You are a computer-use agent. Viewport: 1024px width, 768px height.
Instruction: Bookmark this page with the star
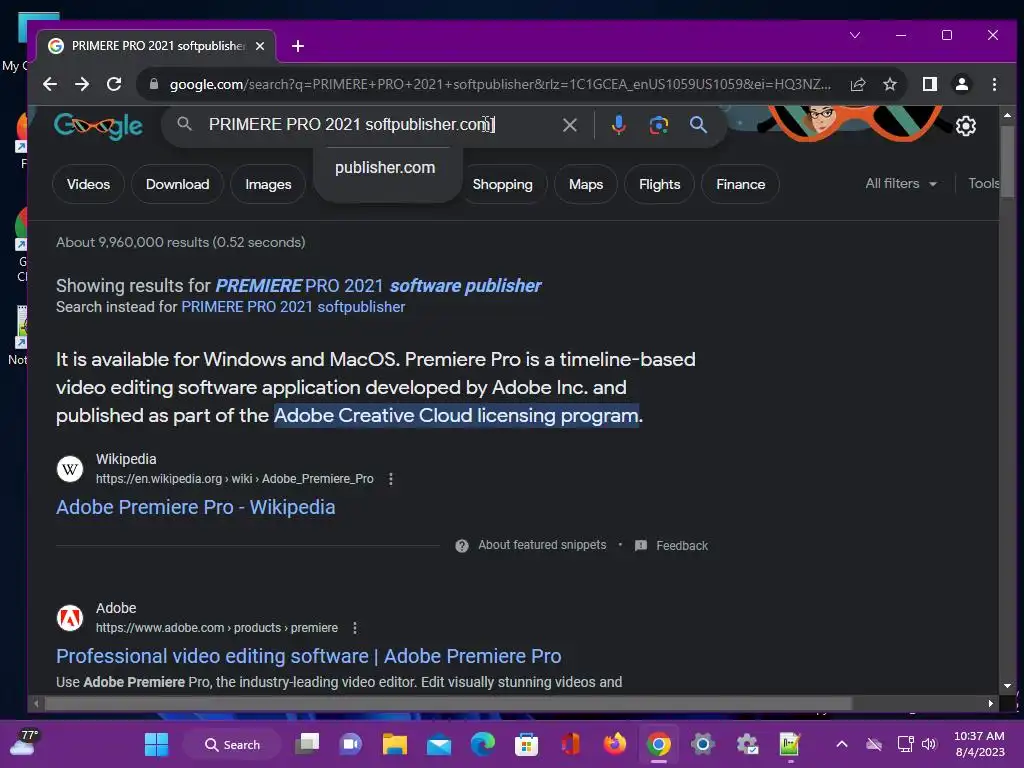tap(889, 84)
